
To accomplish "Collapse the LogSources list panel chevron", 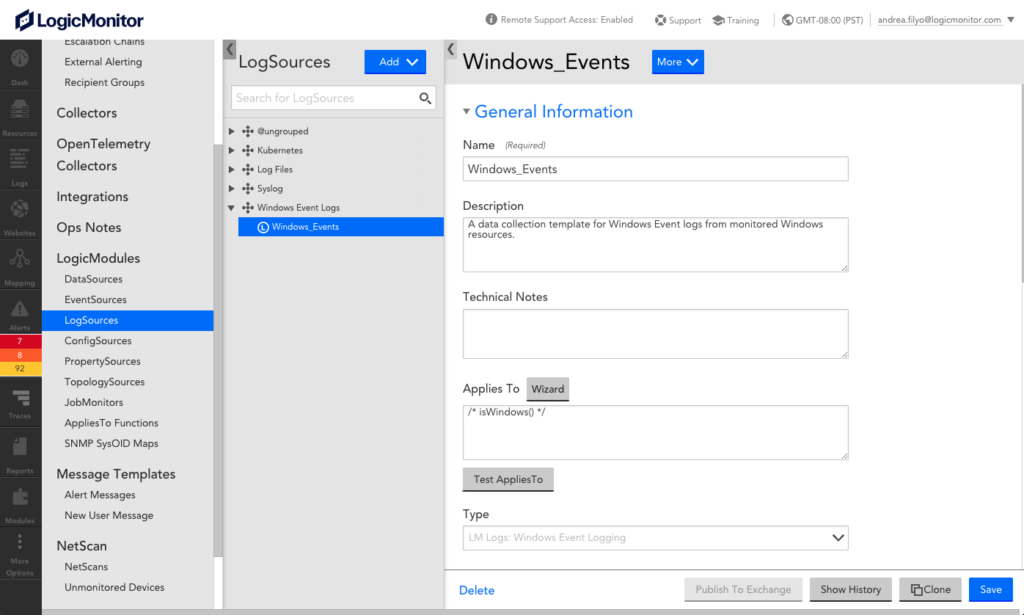I will pyautogui.click(x=451, y=49).
